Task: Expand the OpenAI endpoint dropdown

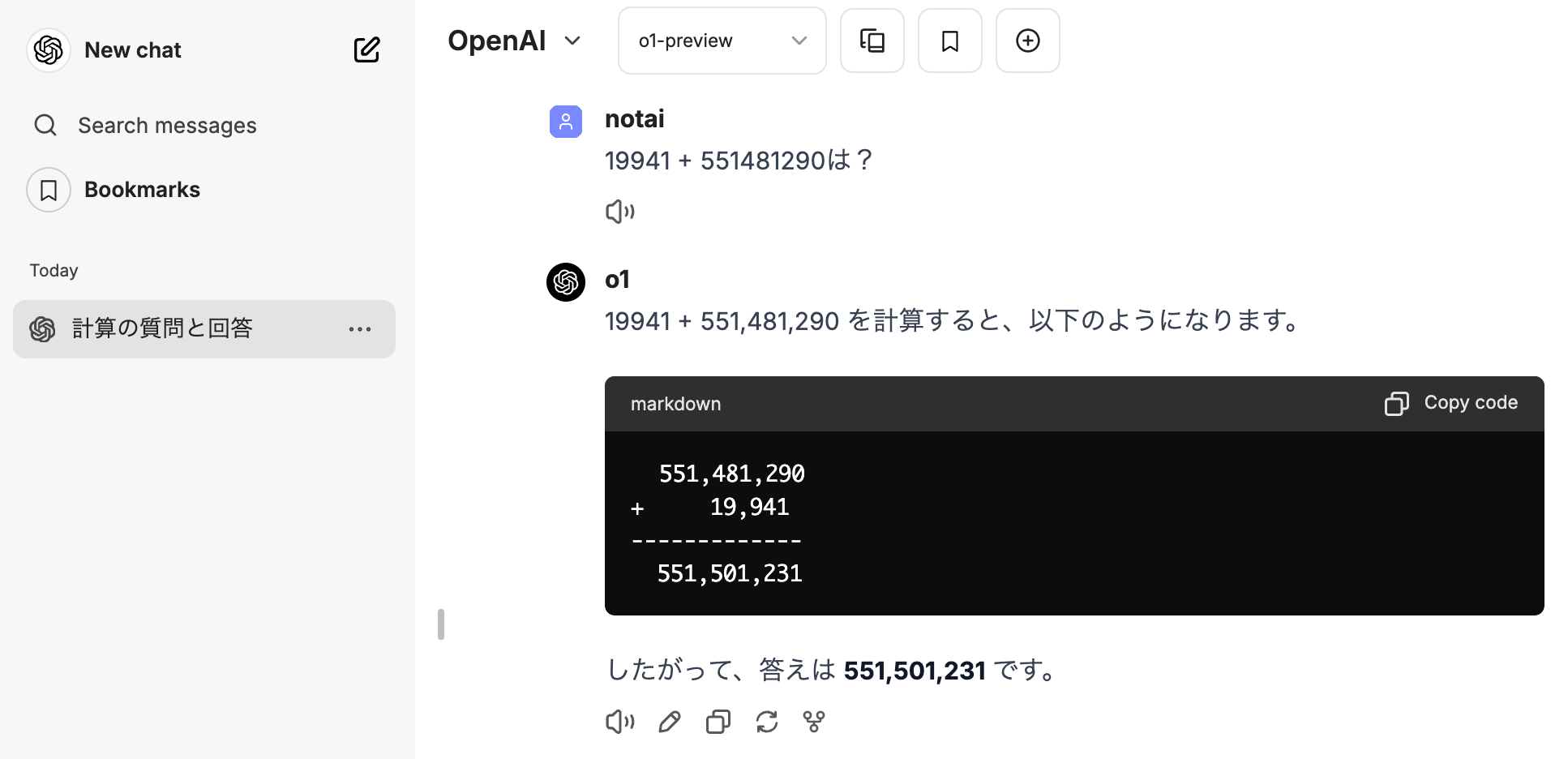Action: pyautogui.click(x=515, y=41)
